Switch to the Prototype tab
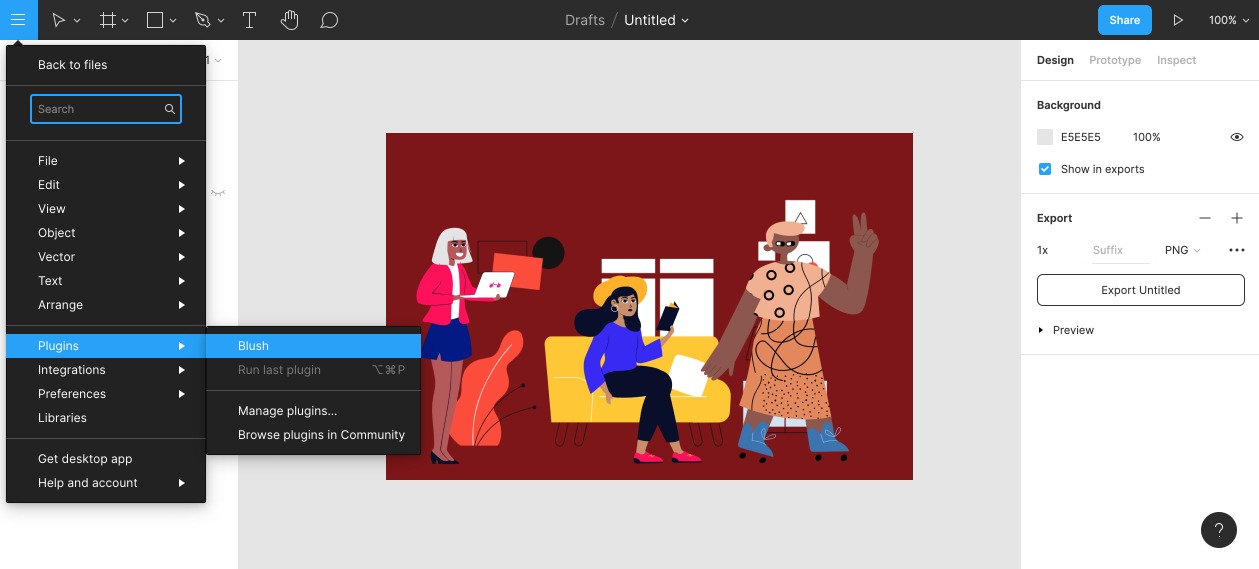Screen dimensions: 1259x569 tap(1114, 60)
